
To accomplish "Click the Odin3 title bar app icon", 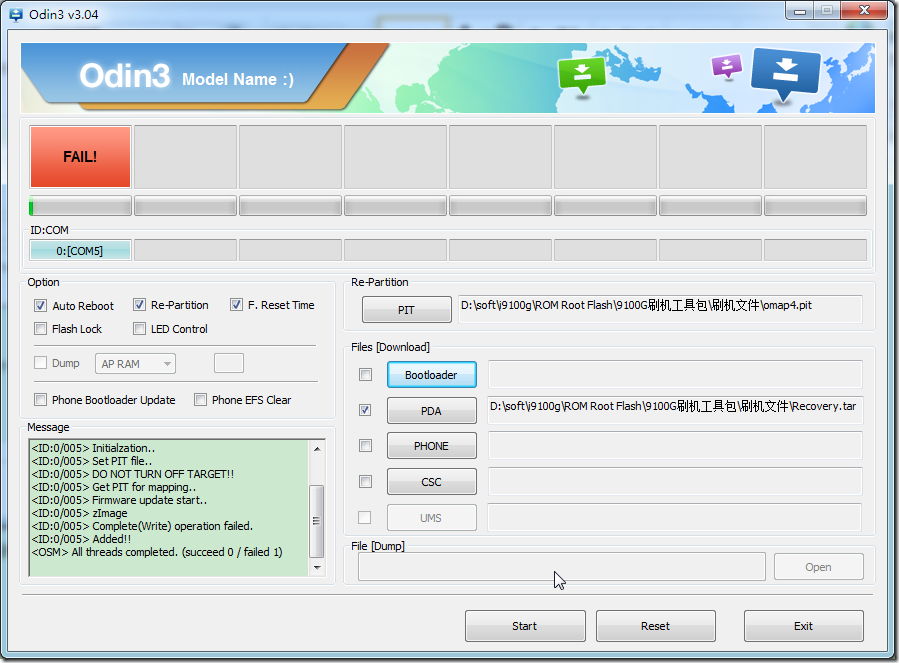I will 16,15.
